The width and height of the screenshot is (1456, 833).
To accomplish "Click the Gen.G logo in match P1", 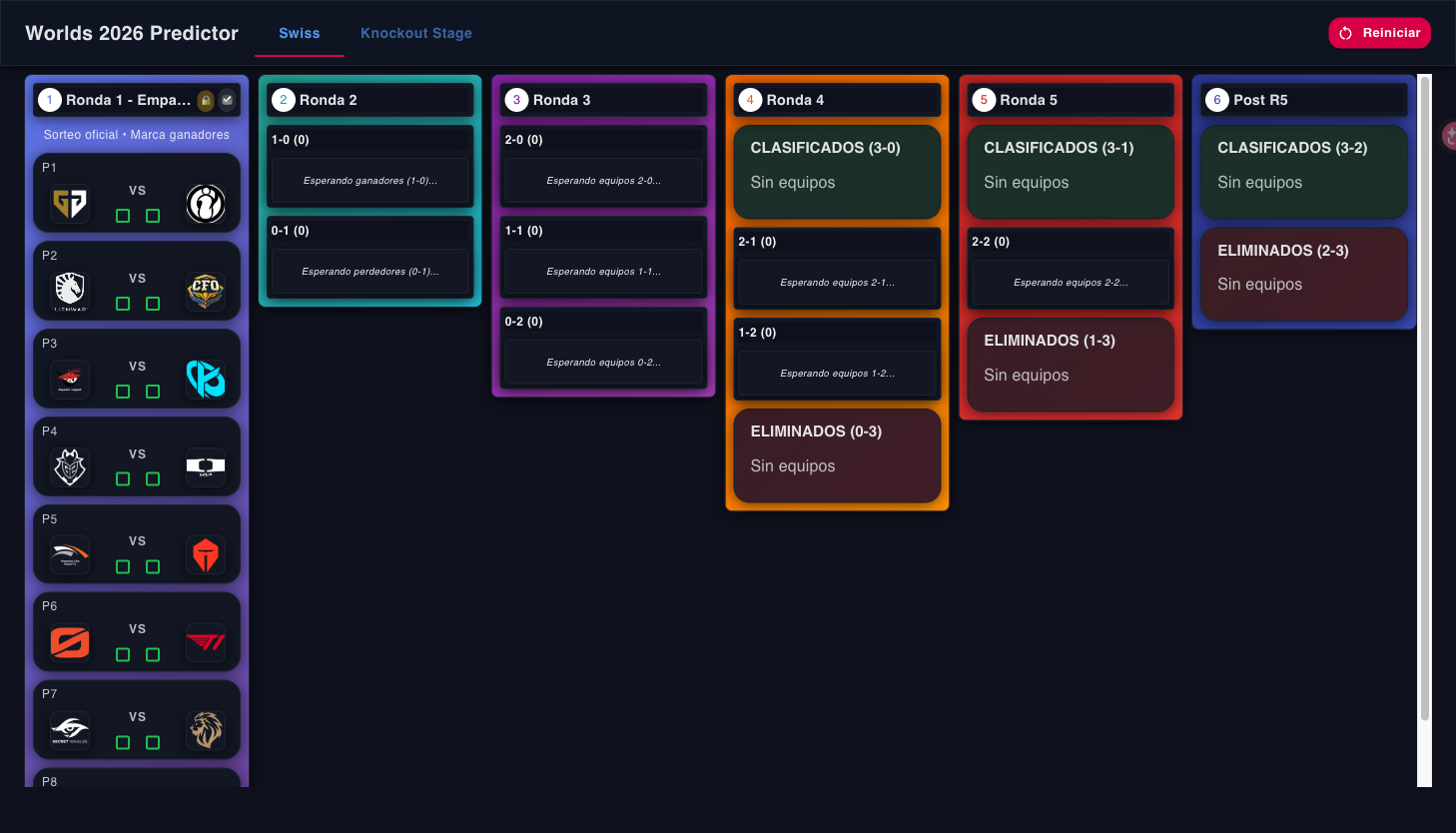I will [70, 204].
